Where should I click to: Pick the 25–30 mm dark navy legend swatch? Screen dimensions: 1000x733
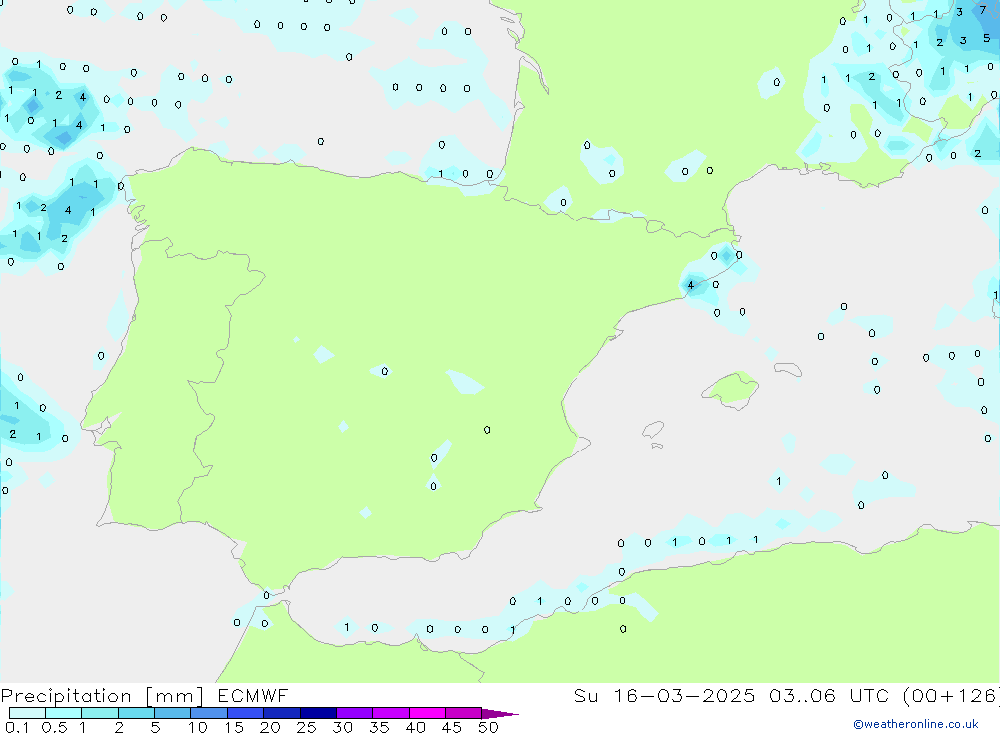point(318,713)
